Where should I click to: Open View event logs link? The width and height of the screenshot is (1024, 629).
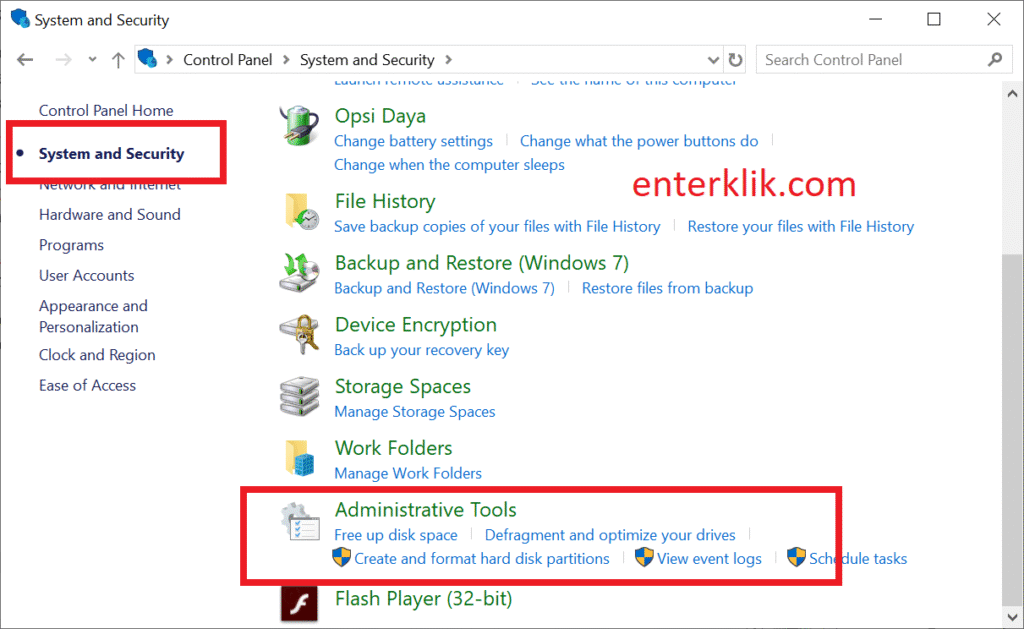(709, 559)
